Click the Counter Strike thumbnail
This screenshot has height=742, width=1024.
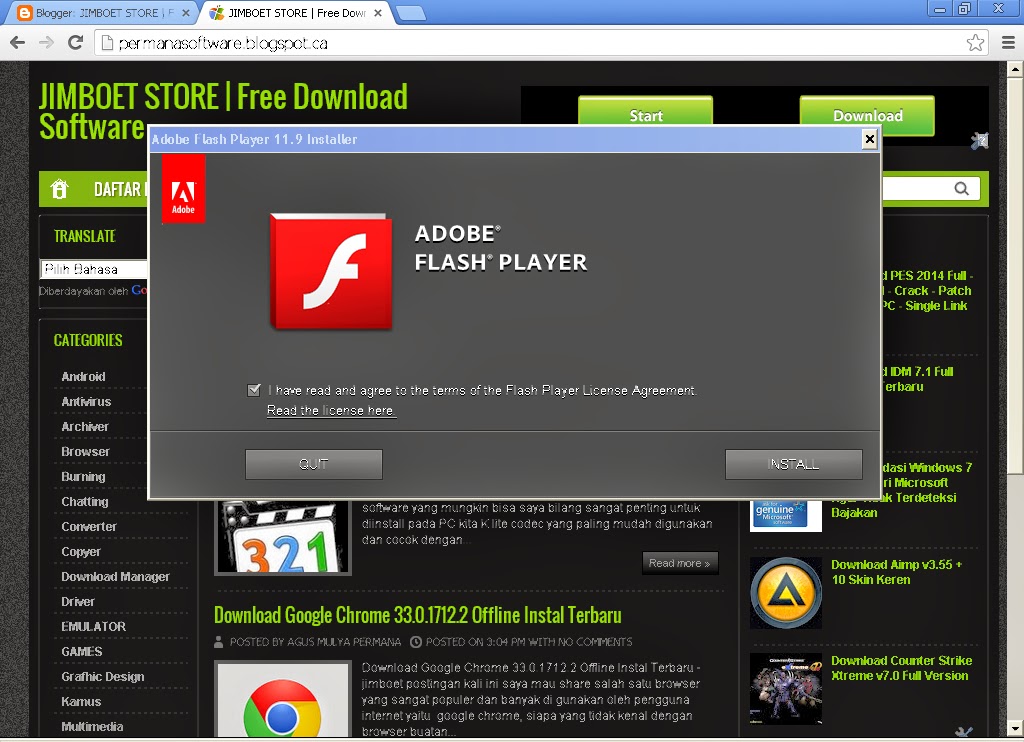786,688
